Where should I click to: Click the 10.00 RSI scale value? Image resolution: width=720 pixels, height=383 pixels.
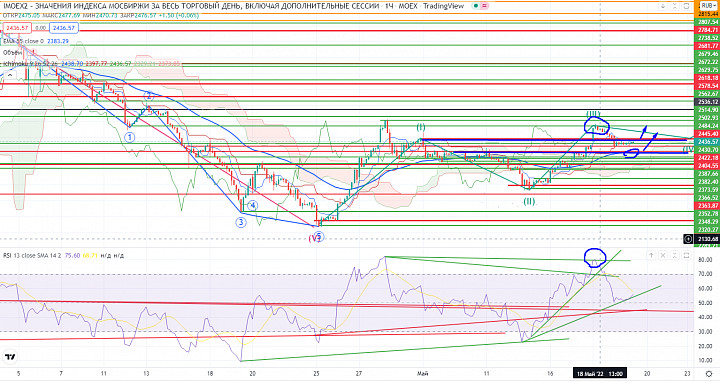706,360
